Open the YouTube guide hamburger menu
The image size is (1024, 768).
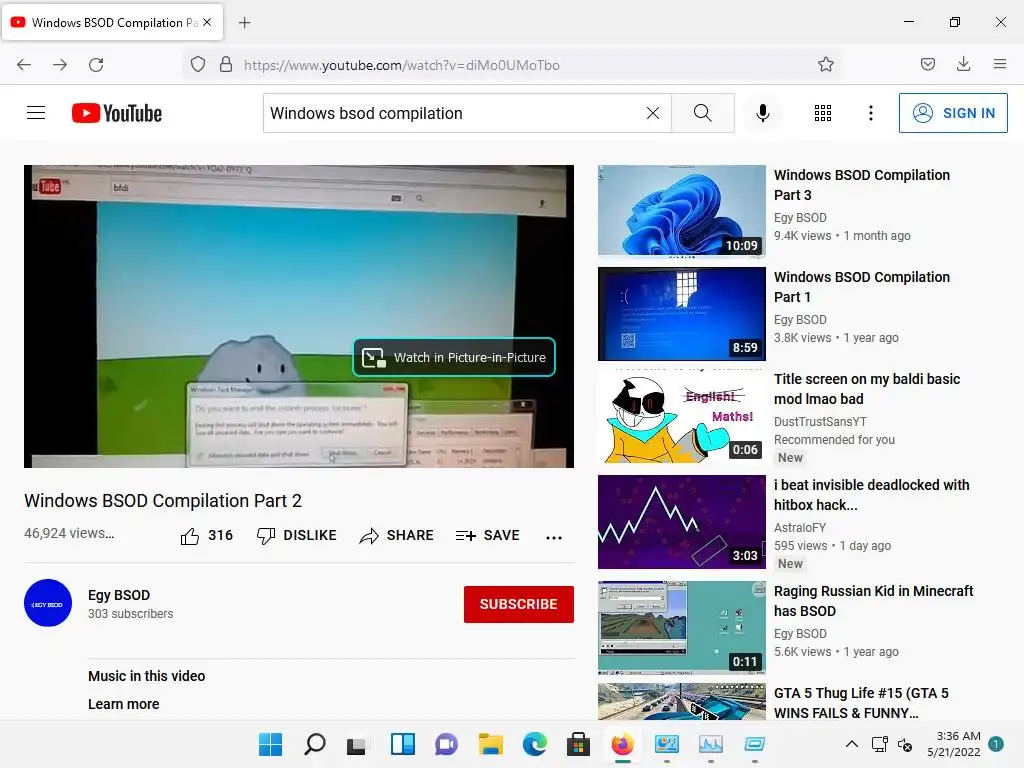(36, 113)
